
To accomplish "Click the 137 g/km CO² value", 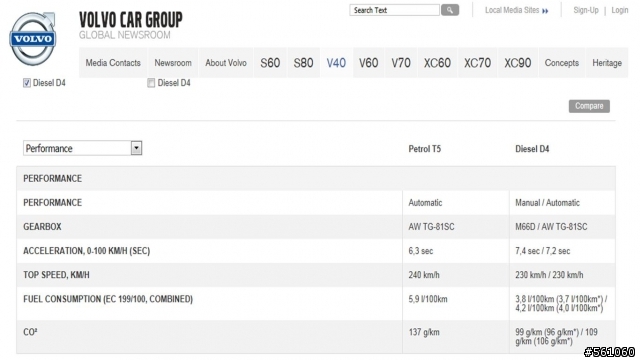I will [x=424, y=332].
